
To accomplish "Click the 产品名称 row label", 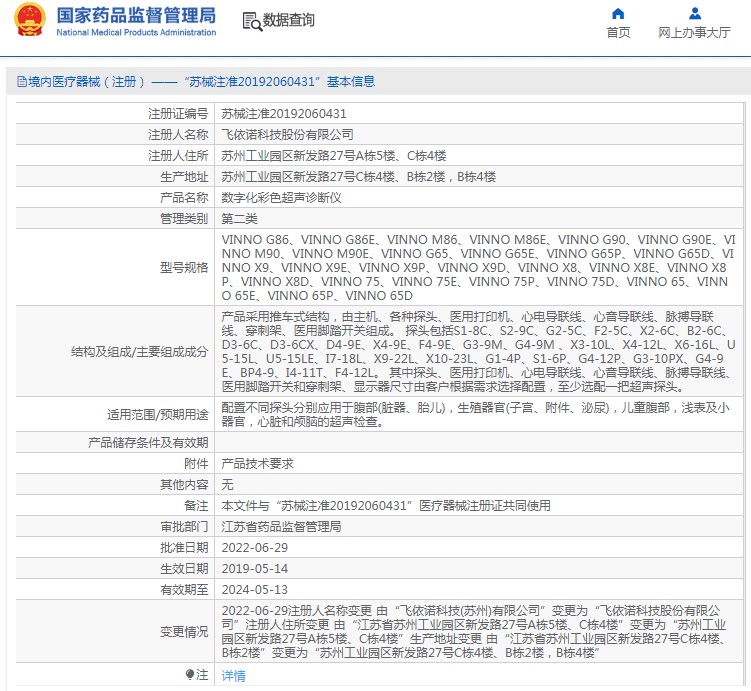I will [184, 198].
